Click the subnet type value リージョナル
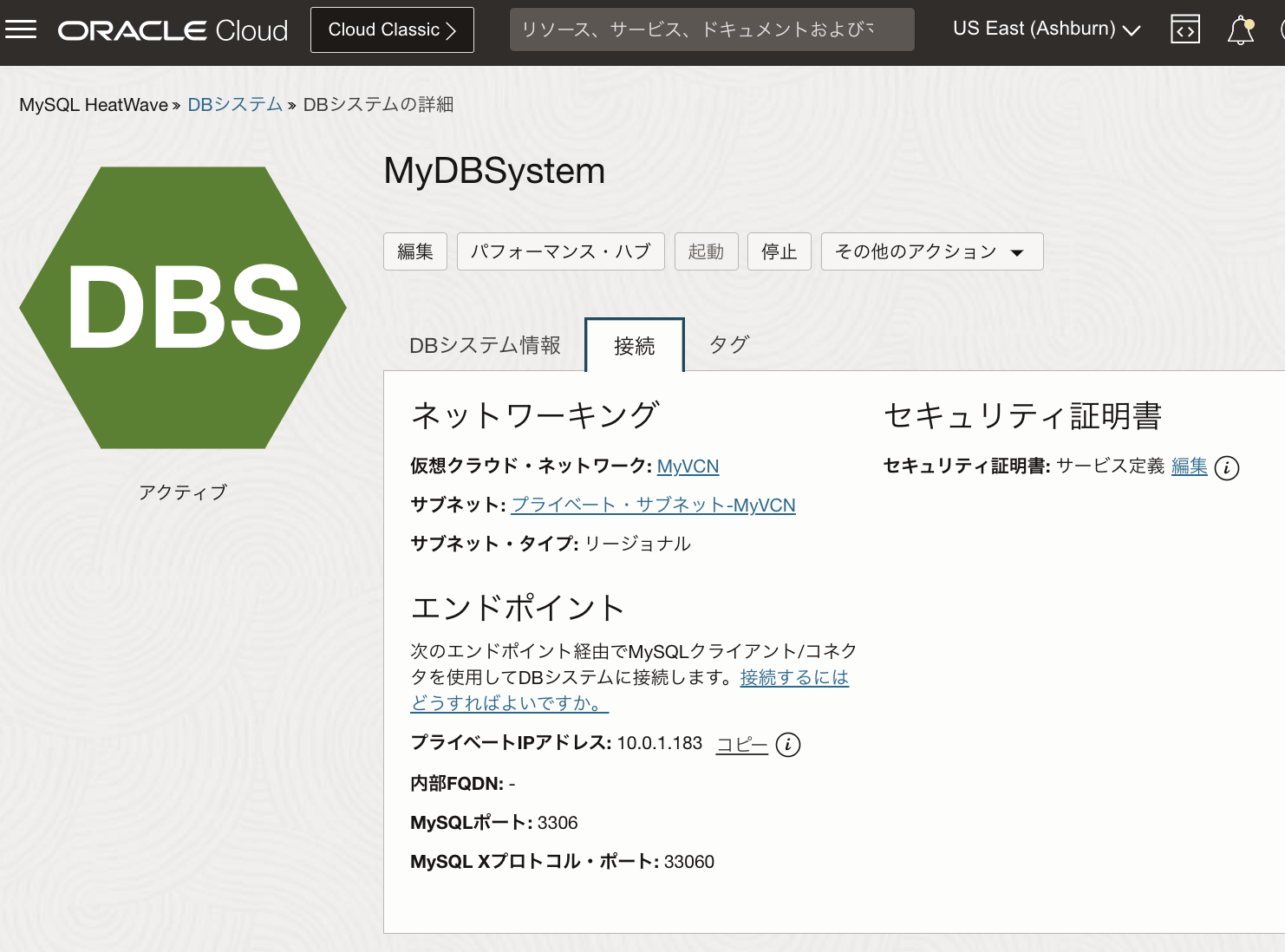The height and width of the screenshot is (952, 1285). [638, 544]
